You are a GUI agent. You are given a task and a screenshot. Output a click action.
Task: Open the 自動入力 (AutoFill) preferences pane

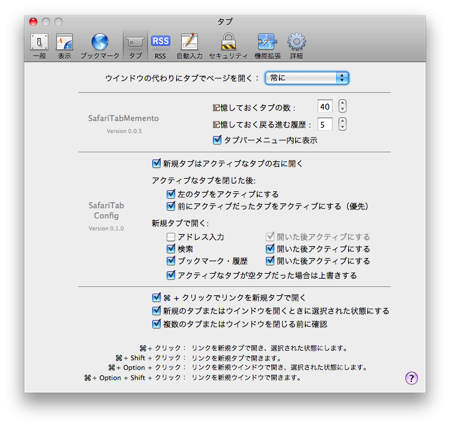pos(189,46)
